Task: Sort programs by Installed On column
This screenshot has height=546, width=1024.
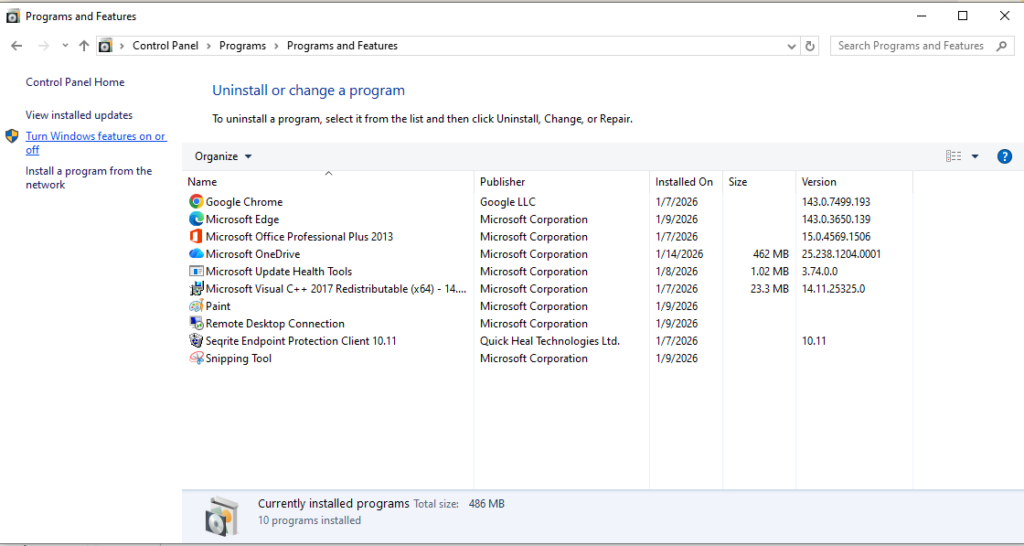Action: [x=684, y=182]
